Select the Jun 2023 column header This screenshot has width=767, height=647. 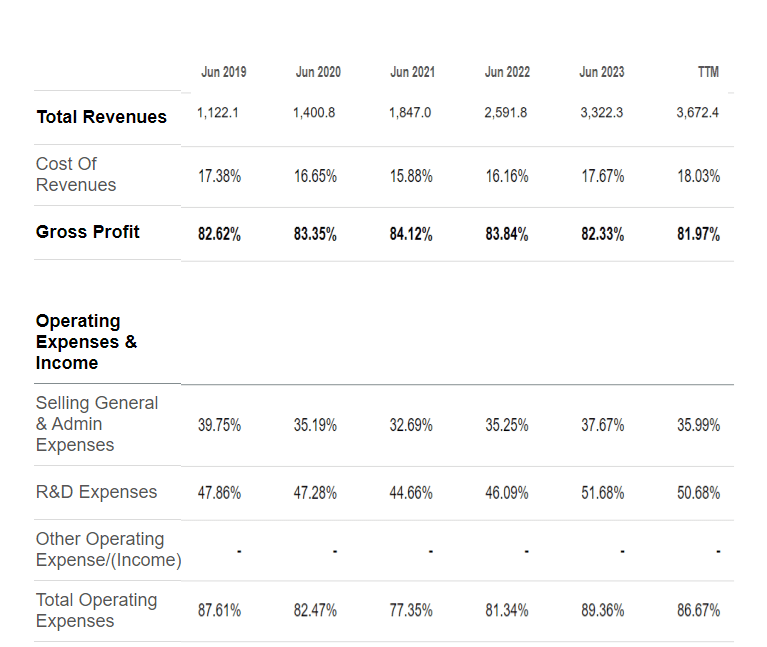tap(602, 72)
